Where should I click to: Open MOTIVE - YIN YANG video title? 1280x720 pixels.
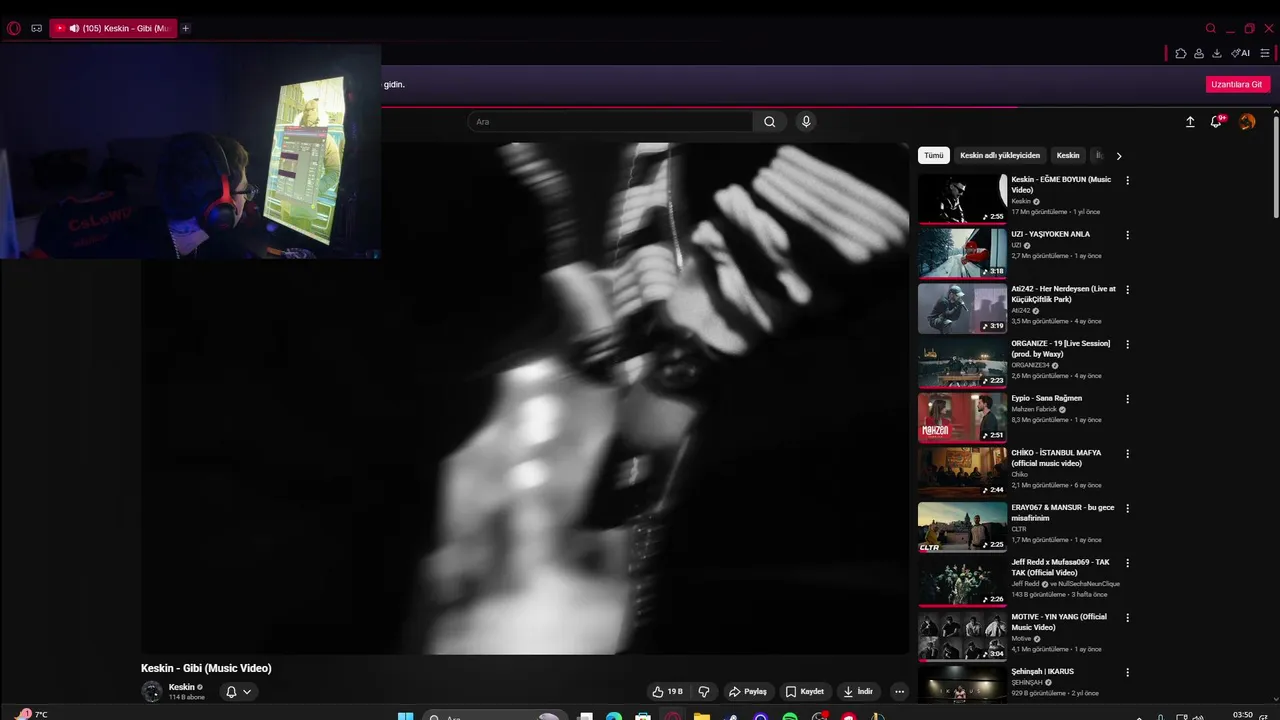click(x=1059, y=622)
